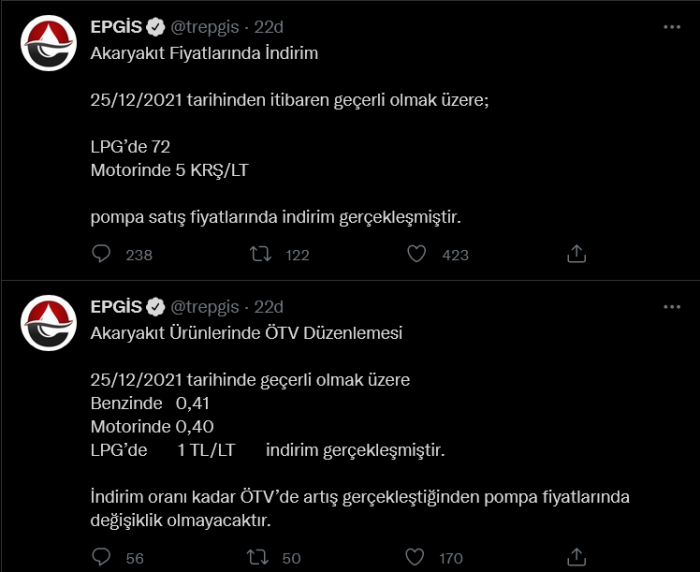Like the tweet with 423 likes

point(417,254)
